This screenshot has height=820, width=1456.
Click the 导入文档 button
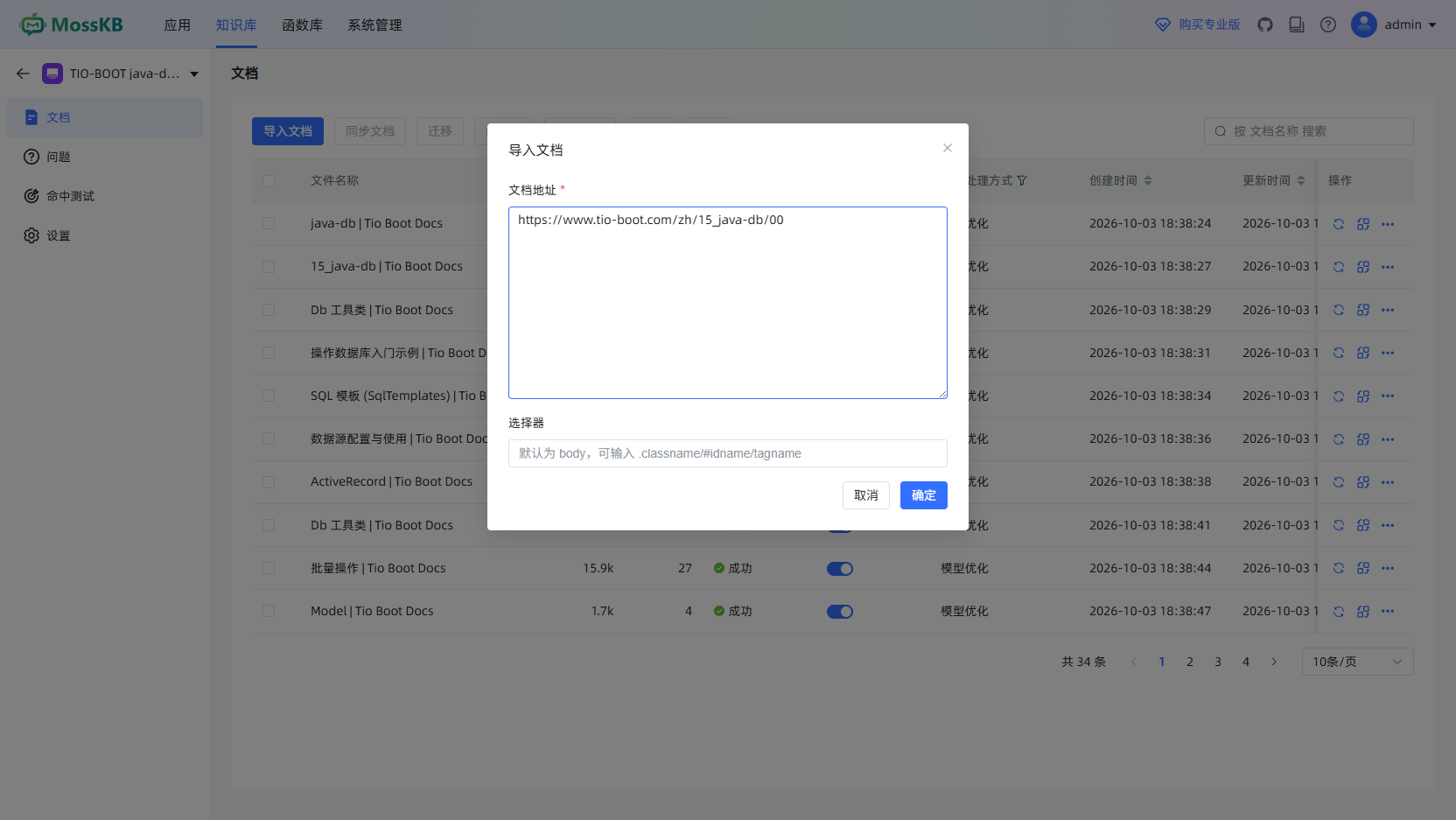click(288, 131)
